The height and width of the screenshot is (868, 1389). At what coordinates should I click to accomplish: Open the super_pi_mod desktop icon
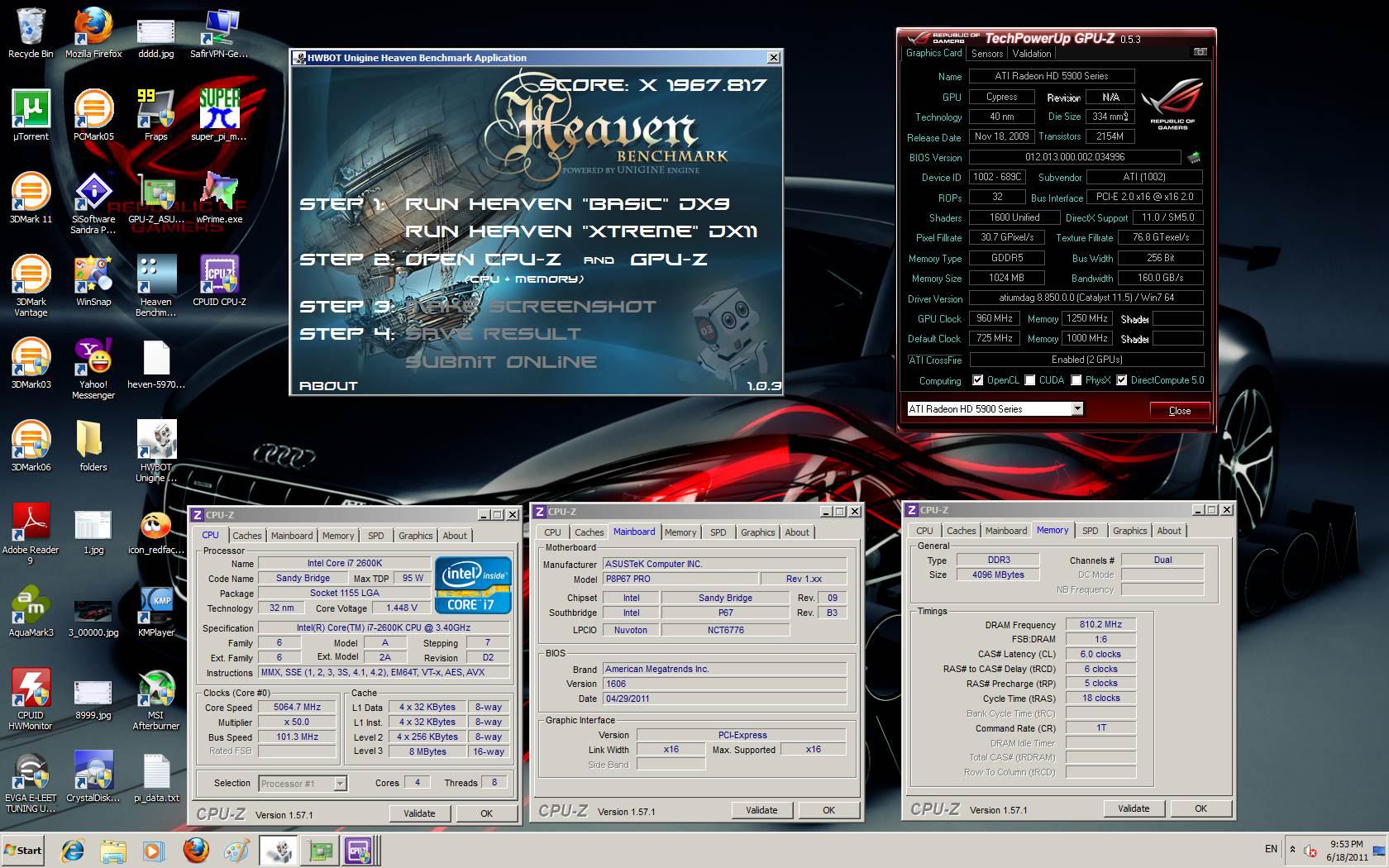coord(219,116)
